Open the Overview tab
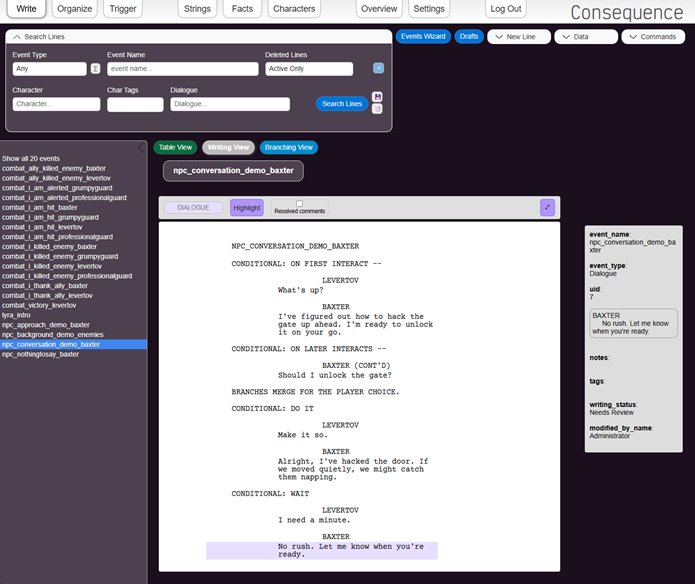 tap(379, 9)
